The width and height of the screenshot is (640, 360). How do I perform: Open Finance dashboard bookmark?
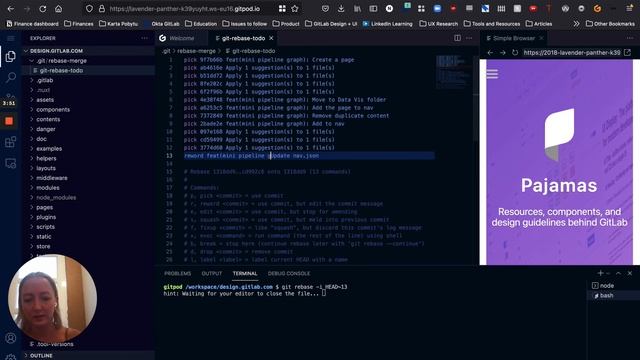click(x=32, y=24)
